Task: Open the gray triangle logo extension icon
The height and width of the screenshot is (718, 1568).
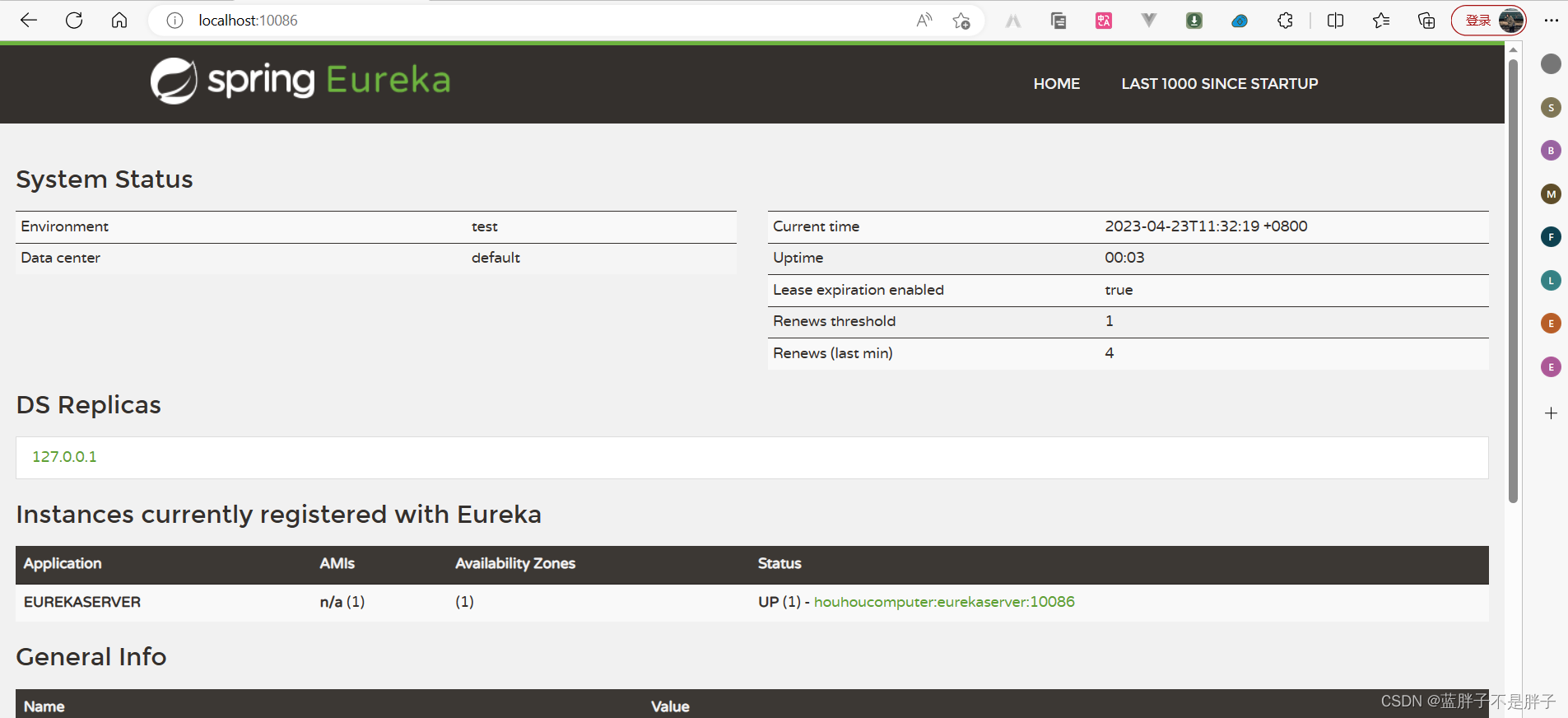Action: pyautogui.click(x=1013, y=21)
